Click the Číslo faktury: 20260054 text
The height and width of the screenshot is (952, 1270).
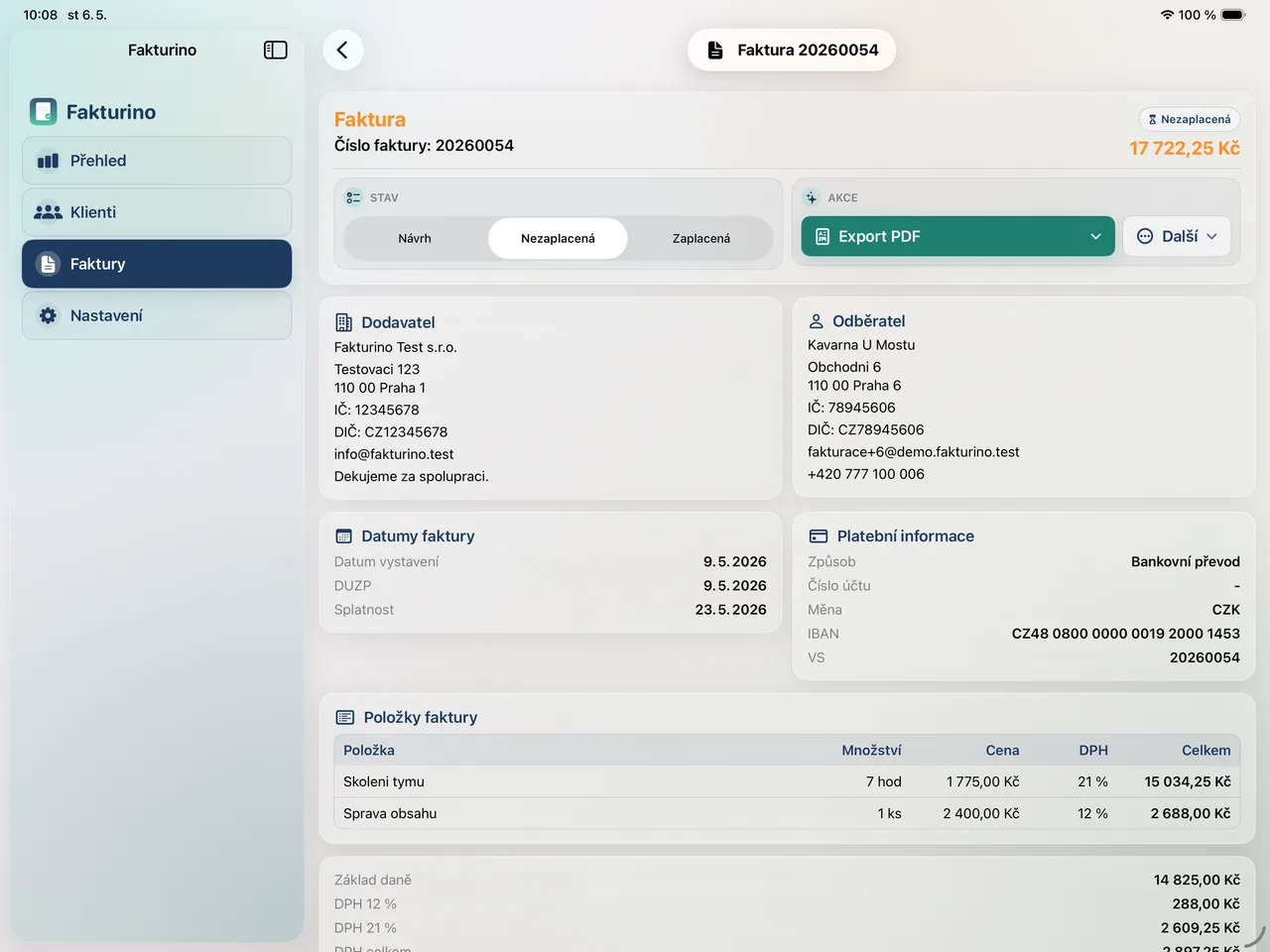424,146
